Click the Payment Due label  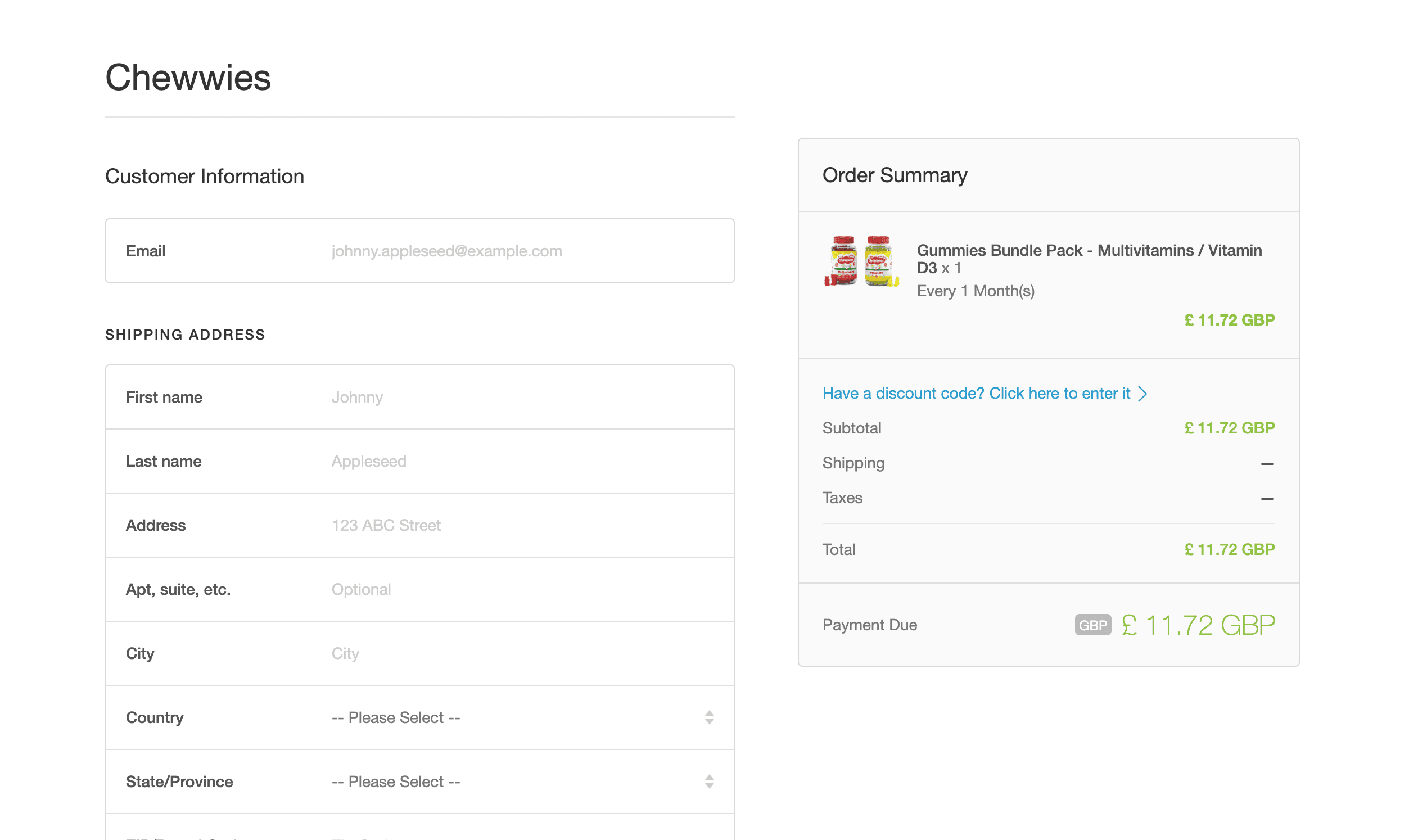(x=869, y=625)
